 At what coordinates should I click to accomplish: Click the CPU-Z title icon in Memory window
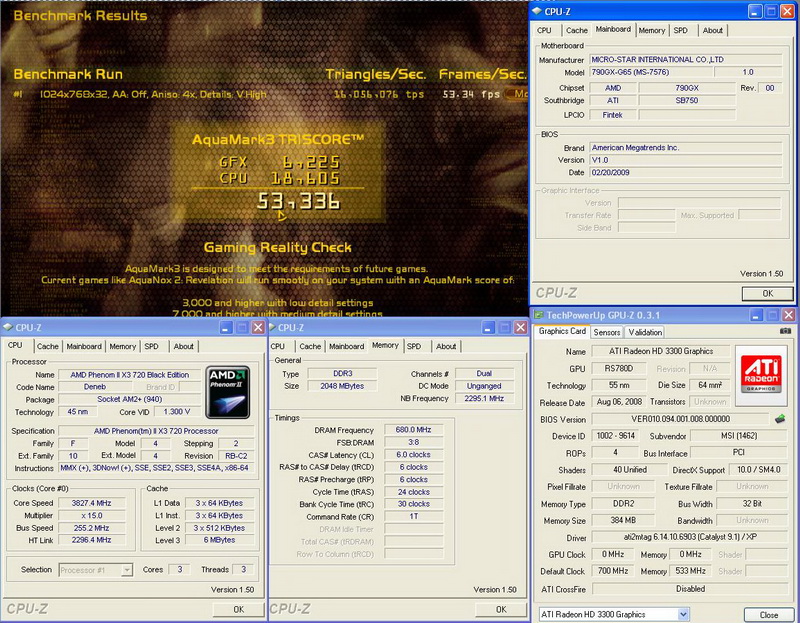coord(272,327)
